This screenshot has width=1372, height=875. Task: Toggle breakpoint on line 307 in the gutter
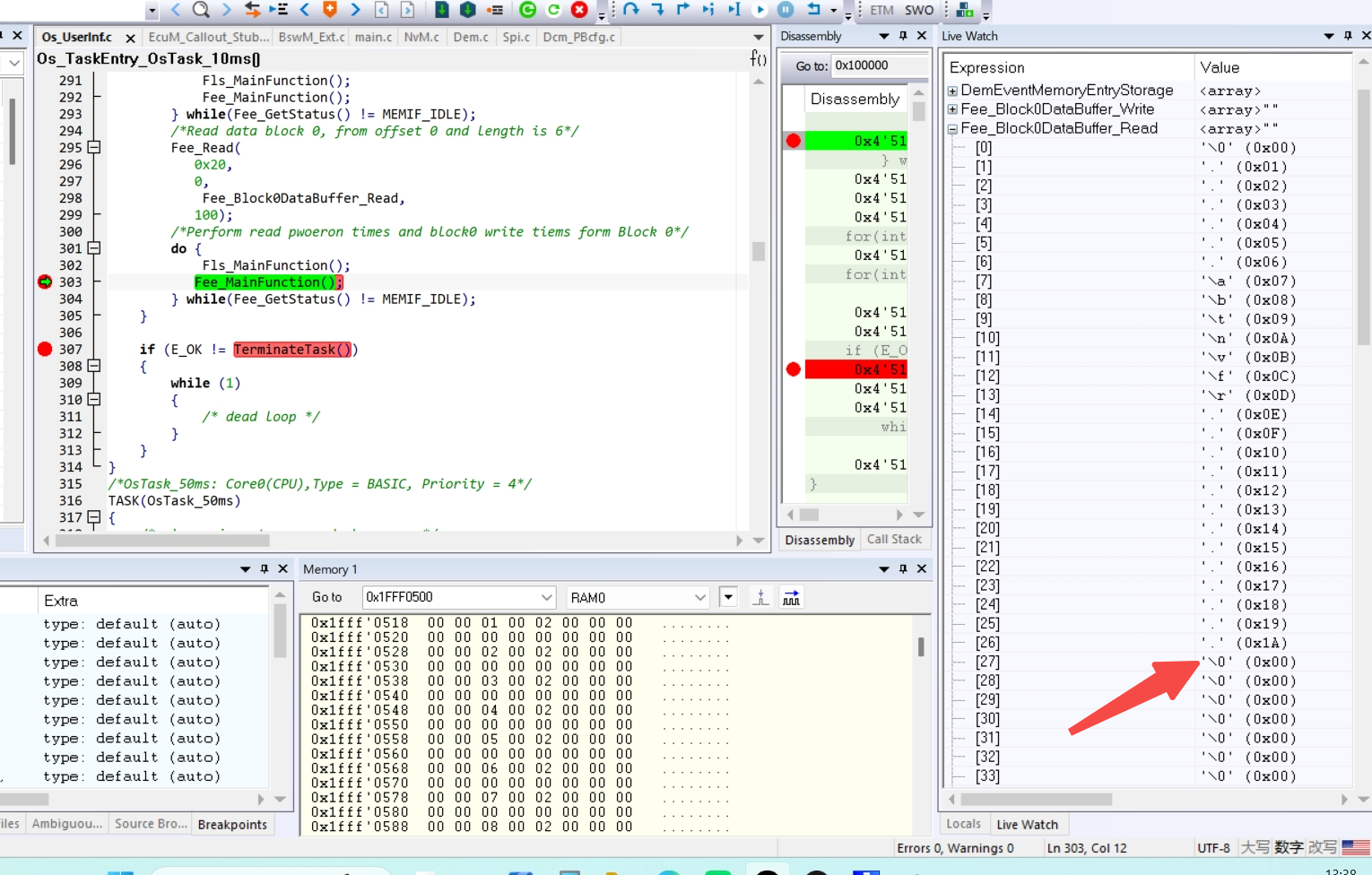tap(45, 350)
